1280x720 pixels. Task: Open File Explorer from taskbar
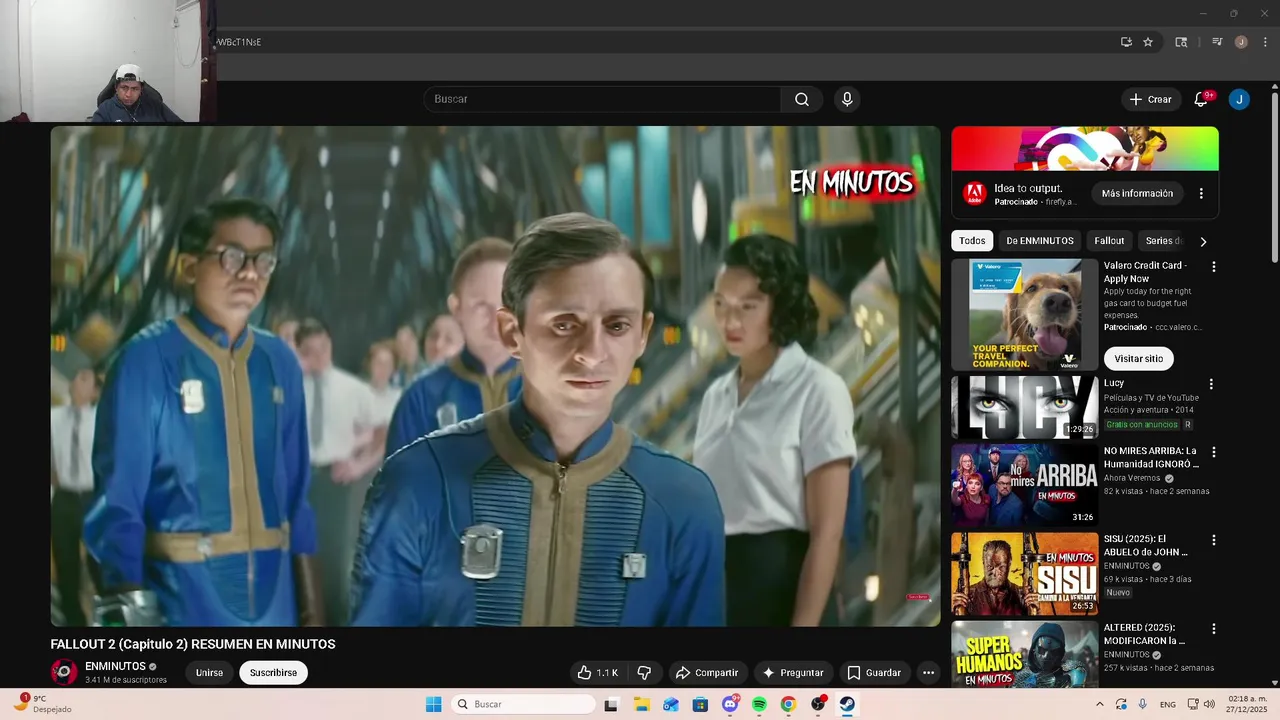pos(641,704)
